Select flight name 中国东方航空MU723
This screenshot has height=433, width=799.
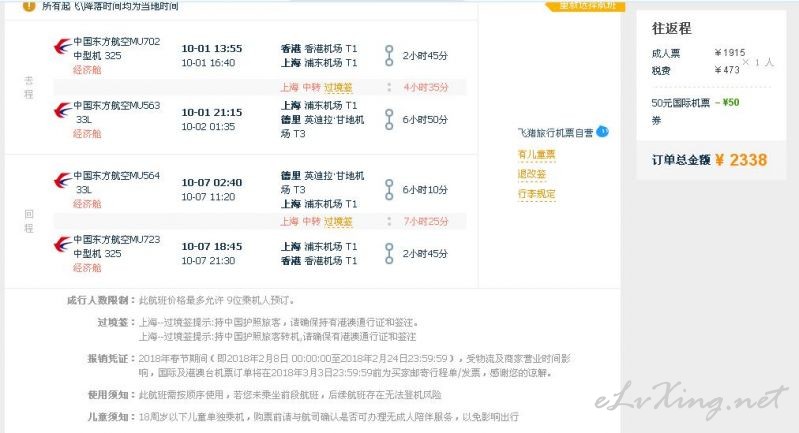[117, 239]
